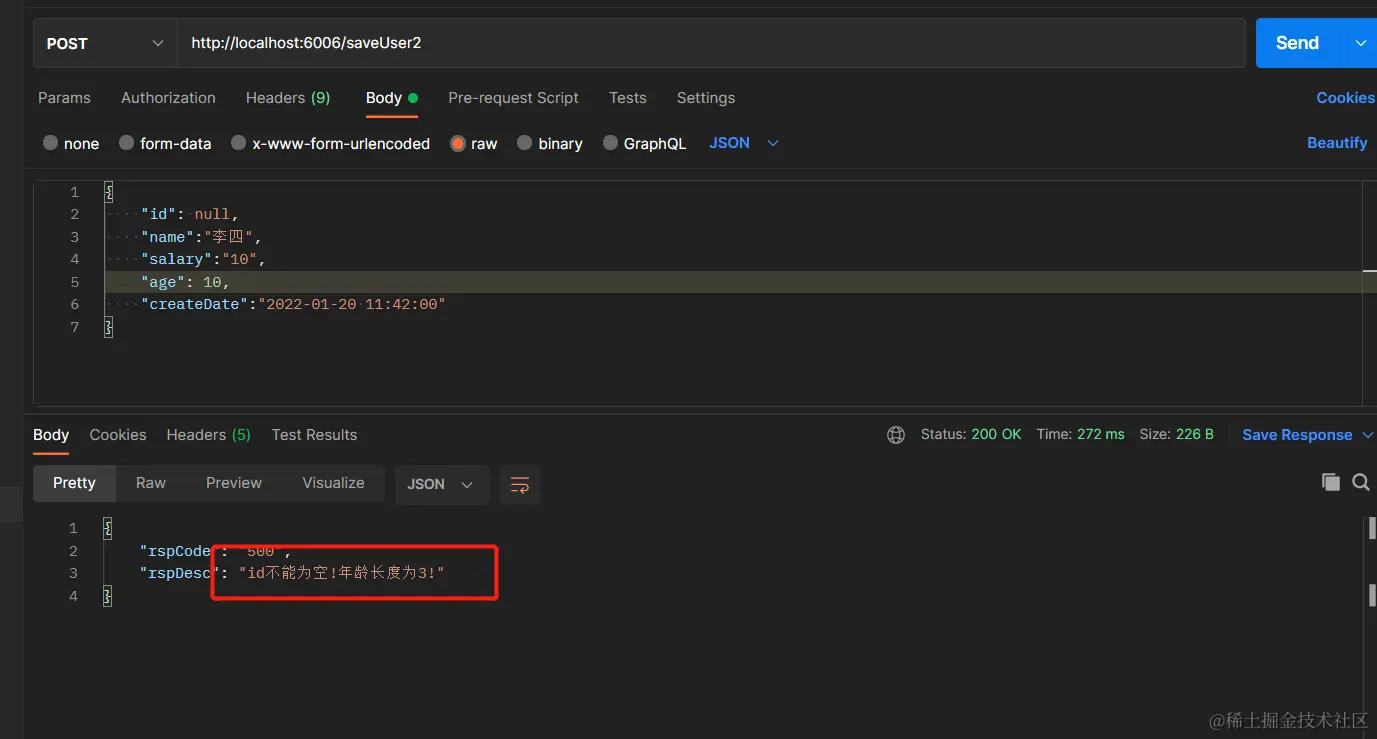Open the POST method dropdown
The height and width of the screenshot is (739, 1377).
[x=105, y=43]
